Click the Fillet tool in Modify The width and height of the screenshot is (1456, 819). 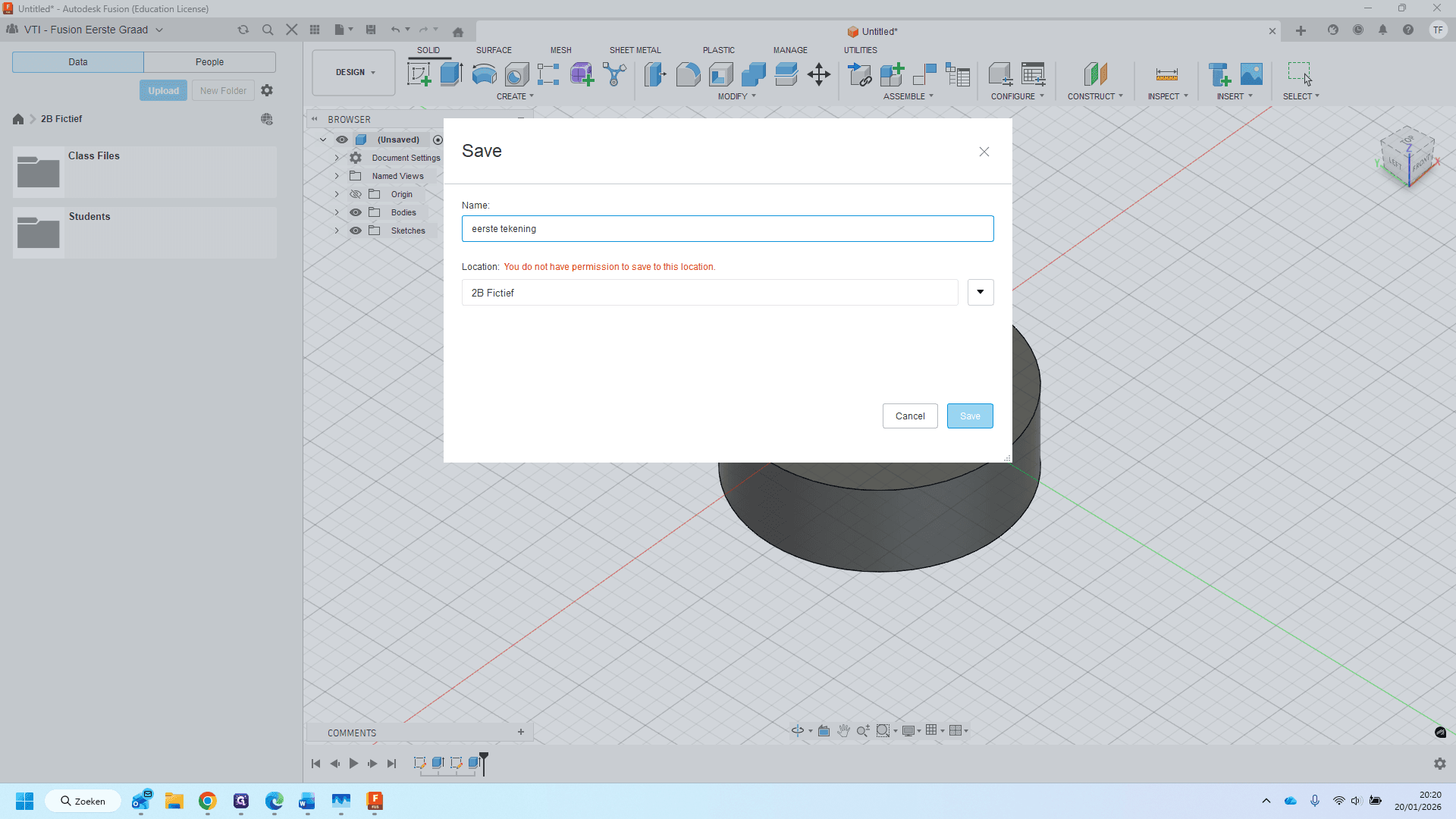pyautogui.click(x=688, y=74)
